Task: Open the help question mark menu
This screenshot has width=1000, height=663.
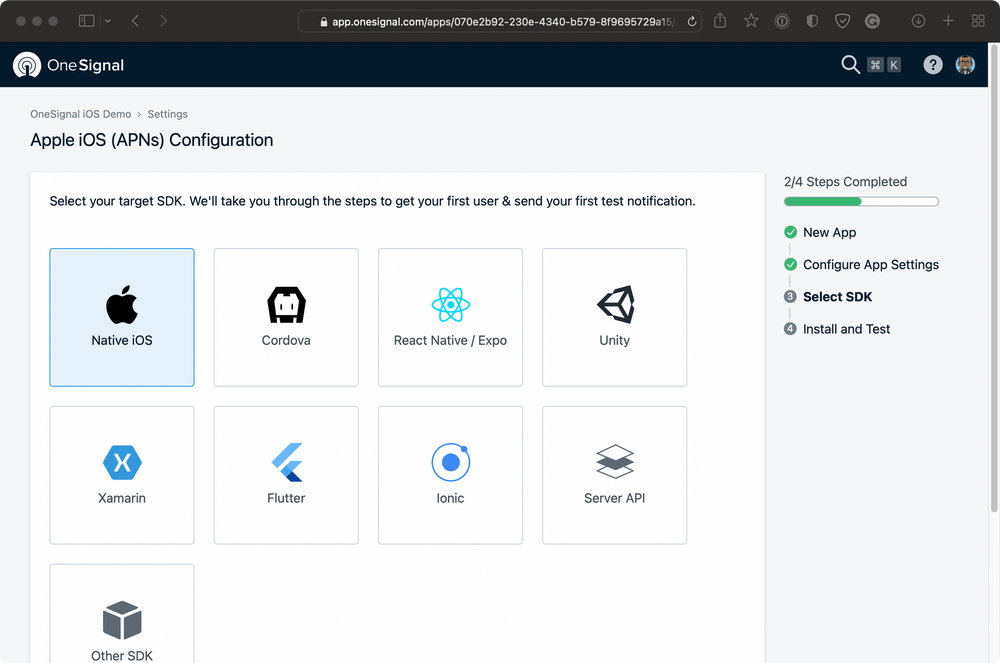Action: point(932,65)
